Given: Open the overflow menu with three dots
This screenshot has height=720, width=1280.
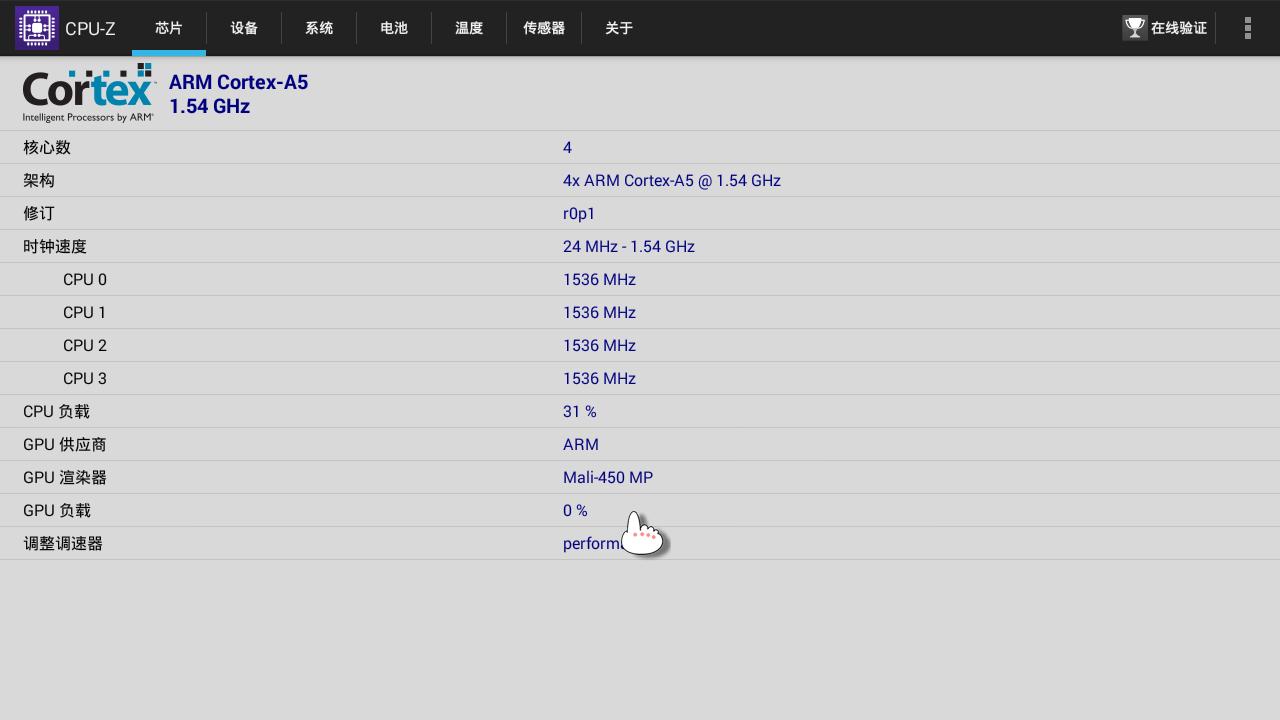Looking at the screenshot, I should click(x=1247, y=27).
